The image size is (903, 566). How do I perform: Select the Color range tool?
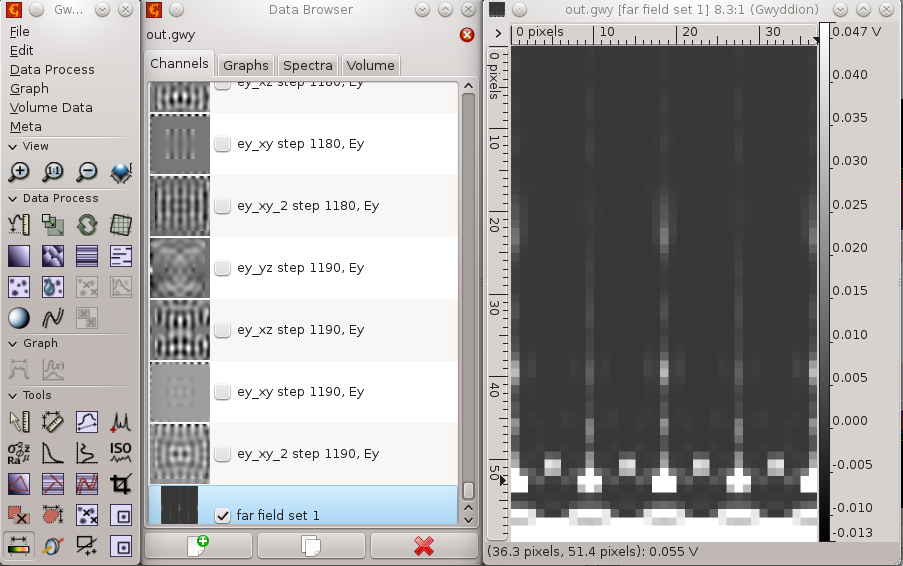pyautogui.click(x=19, y=546)
